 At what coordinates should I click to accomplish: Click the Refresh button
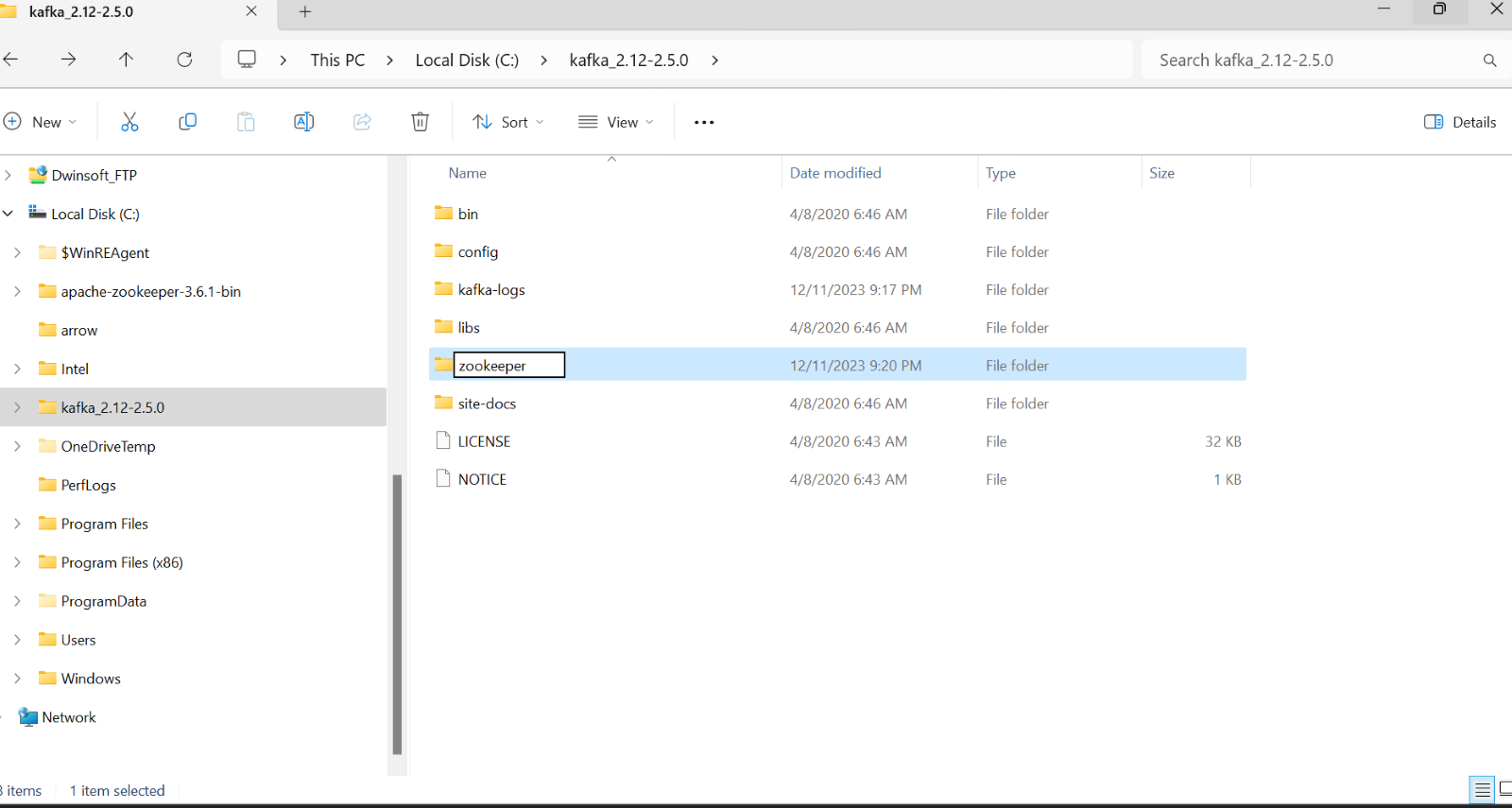coord(184,60)
